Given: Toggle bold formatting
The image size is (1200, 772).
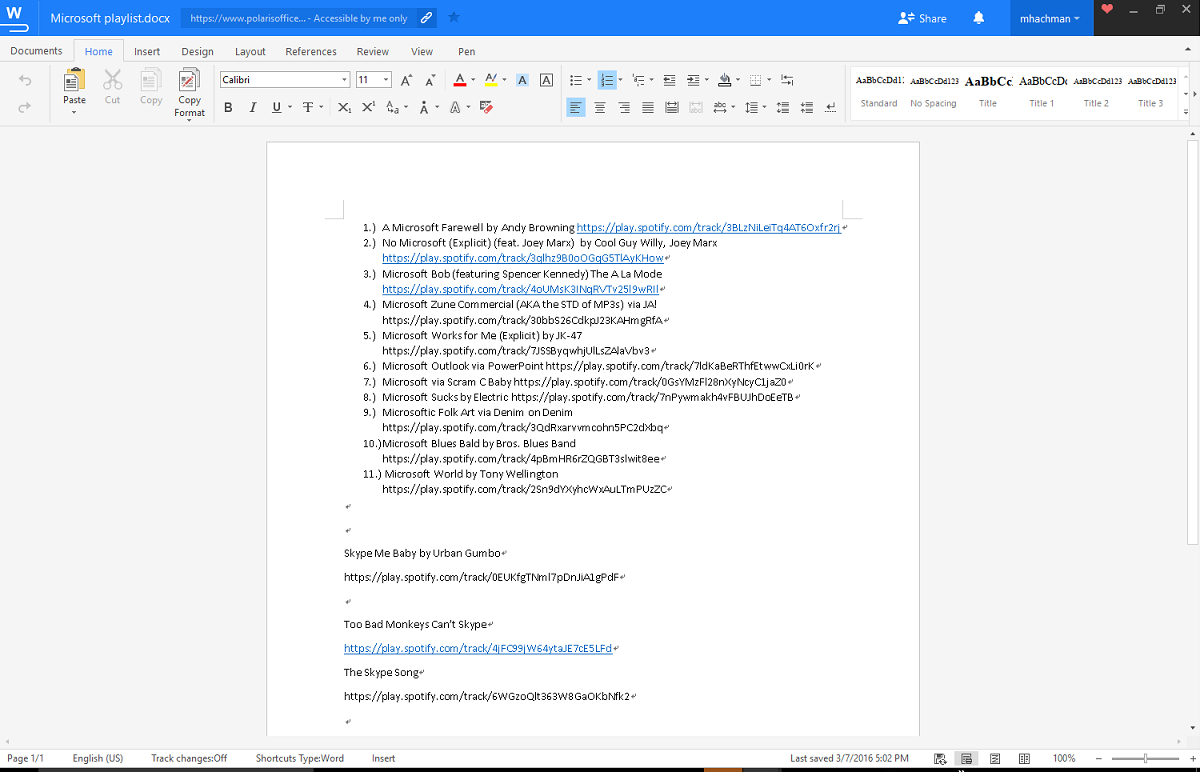Looking at the screenshot, I should click(228, 108).
